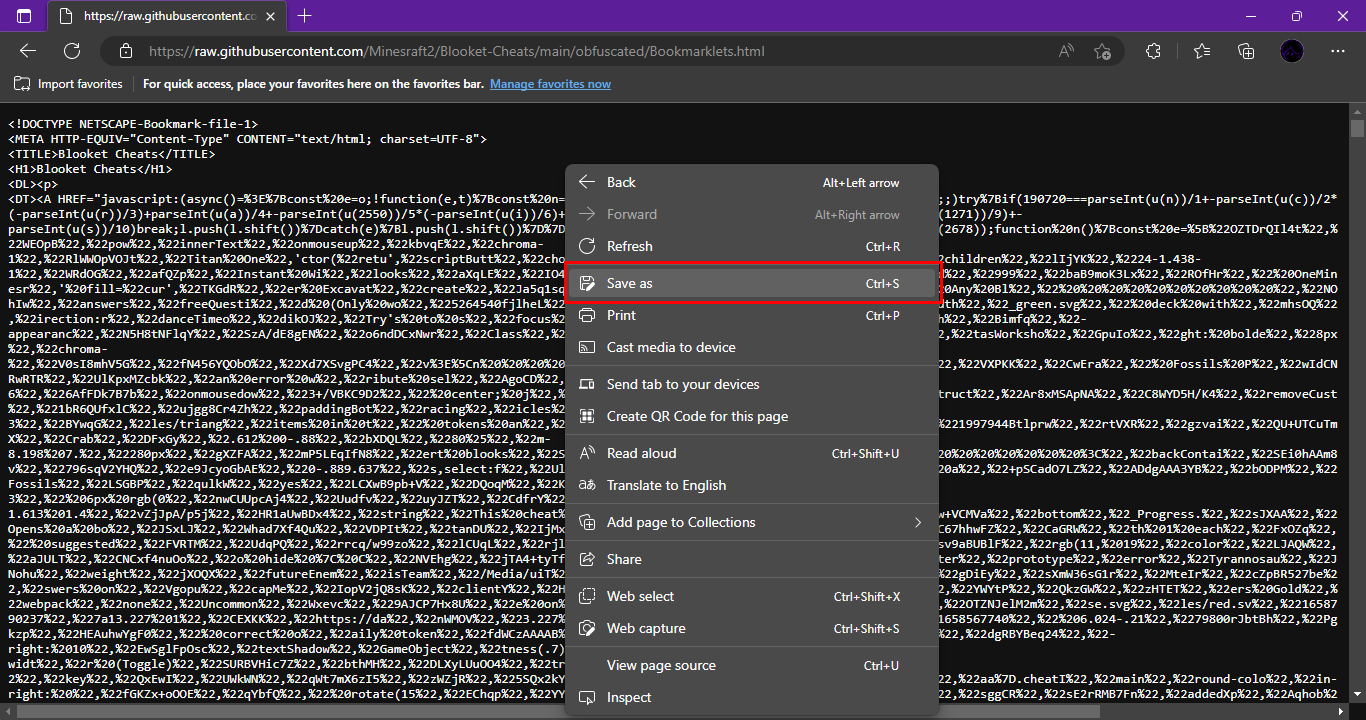Click Import favorites on favorites bar

click(69, 84)
